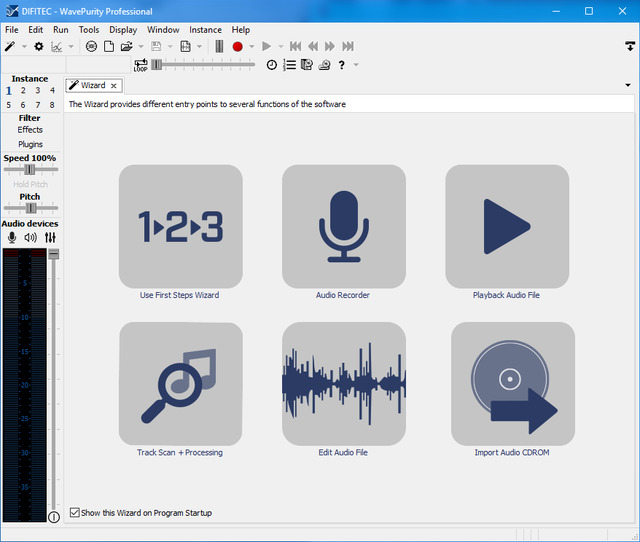Open the Edit Audio File waveform tile
This screenshot has height=542, width=640.
pos(343,383)
